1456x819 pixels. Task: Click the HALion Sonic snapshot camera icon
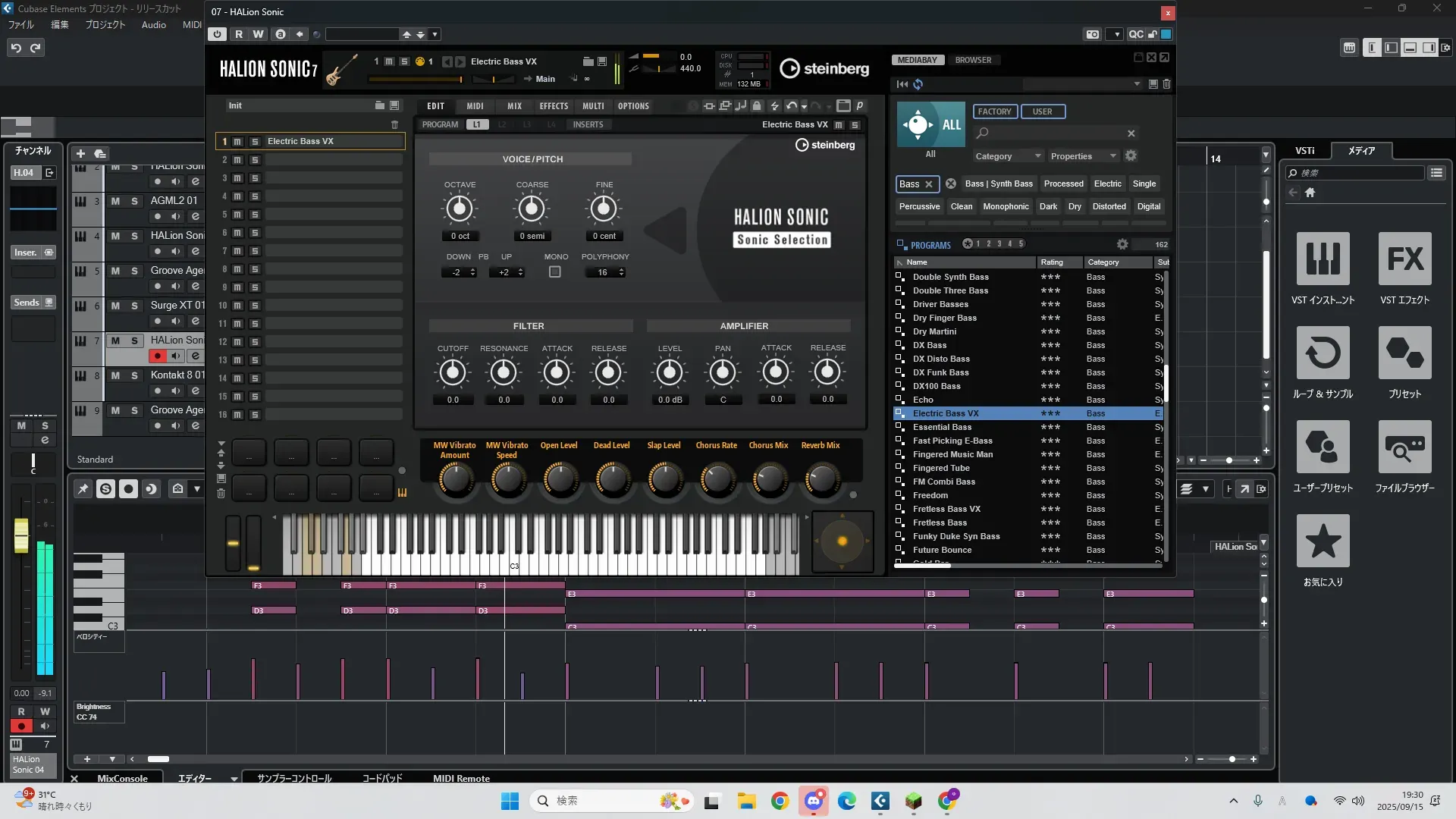pos(1092,34)
